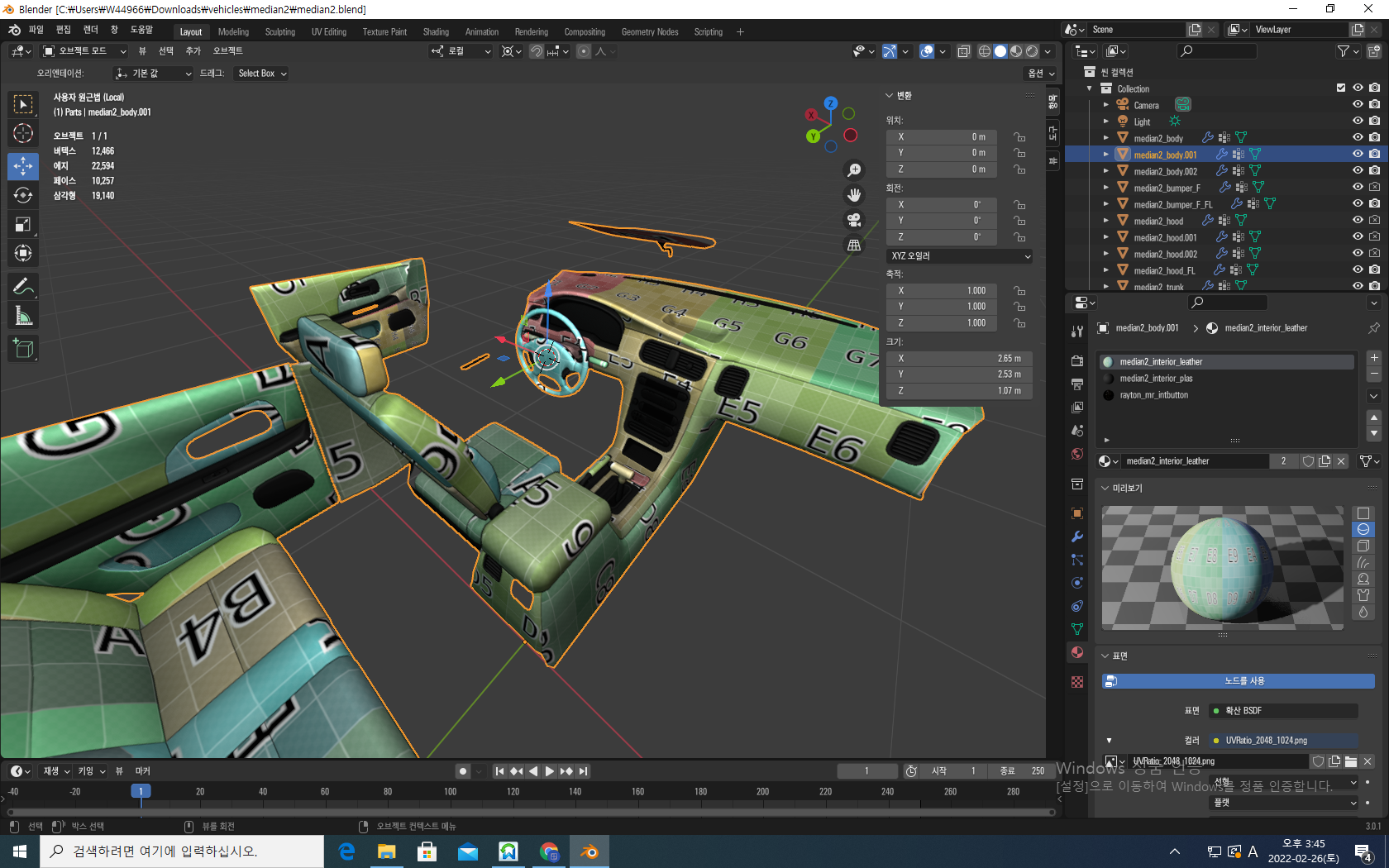Viewport: 1389px width, 868px height.
Task: Add a new material slot plus button
Action: click(x=1374, y=358)
